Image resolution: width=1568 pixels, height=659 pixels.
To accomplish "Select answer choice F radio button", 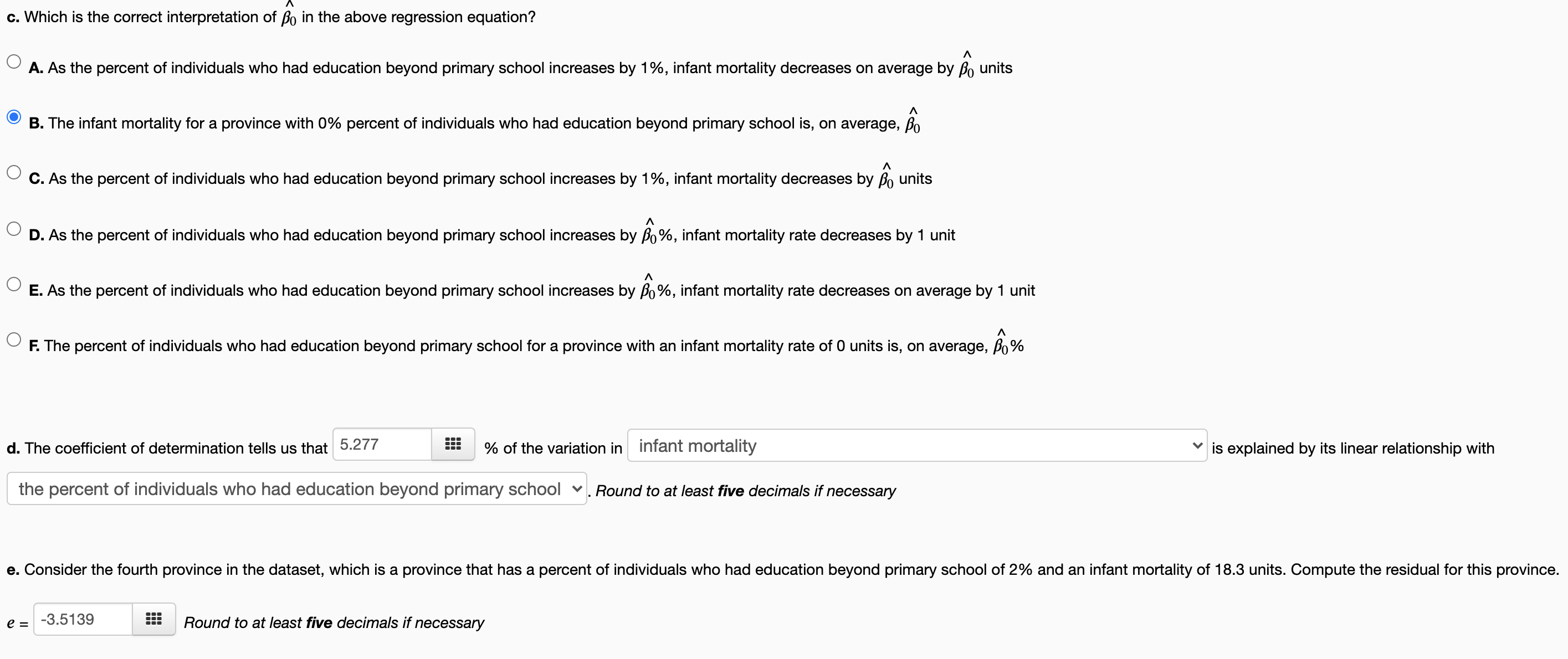I will 13,339.
